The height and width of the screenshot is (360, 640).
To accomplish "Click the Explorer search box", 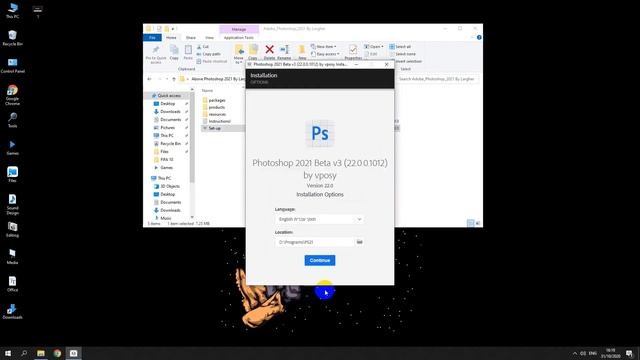I will tap(437, 79).
